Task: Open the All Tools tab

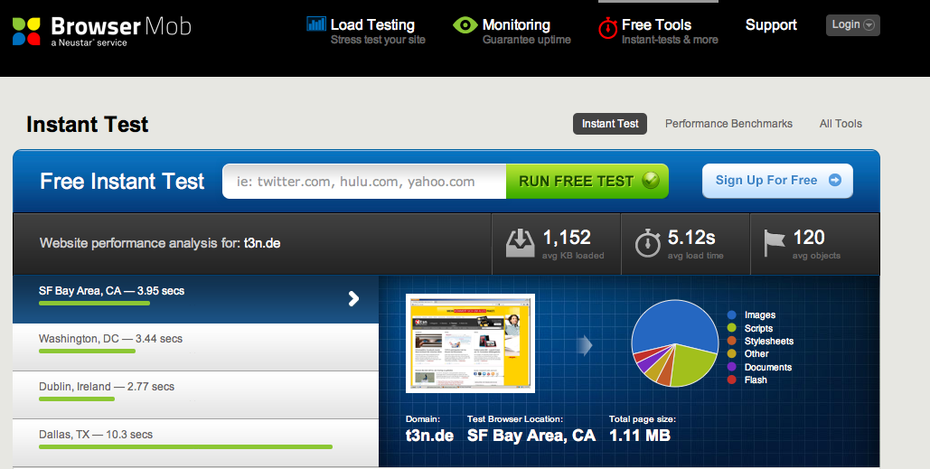Action: 840,124
